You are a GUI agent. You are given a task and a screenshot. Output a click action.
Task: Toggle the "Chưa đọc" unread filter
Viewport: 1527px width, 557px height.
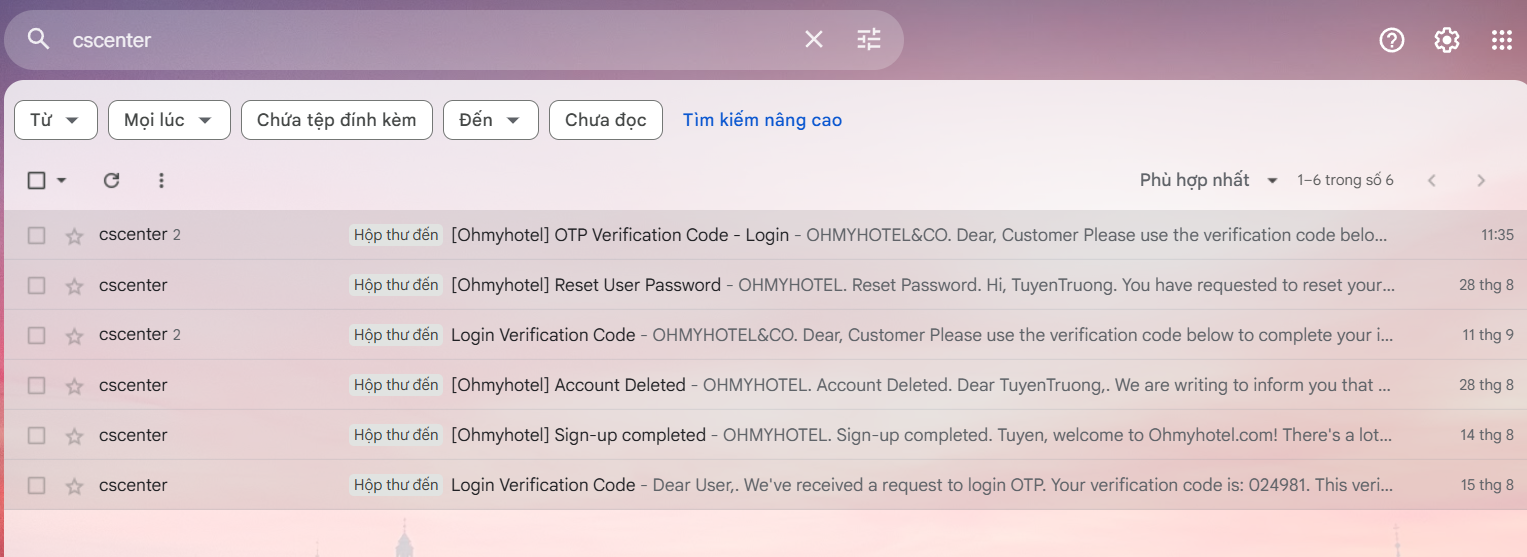coord(605,120)
